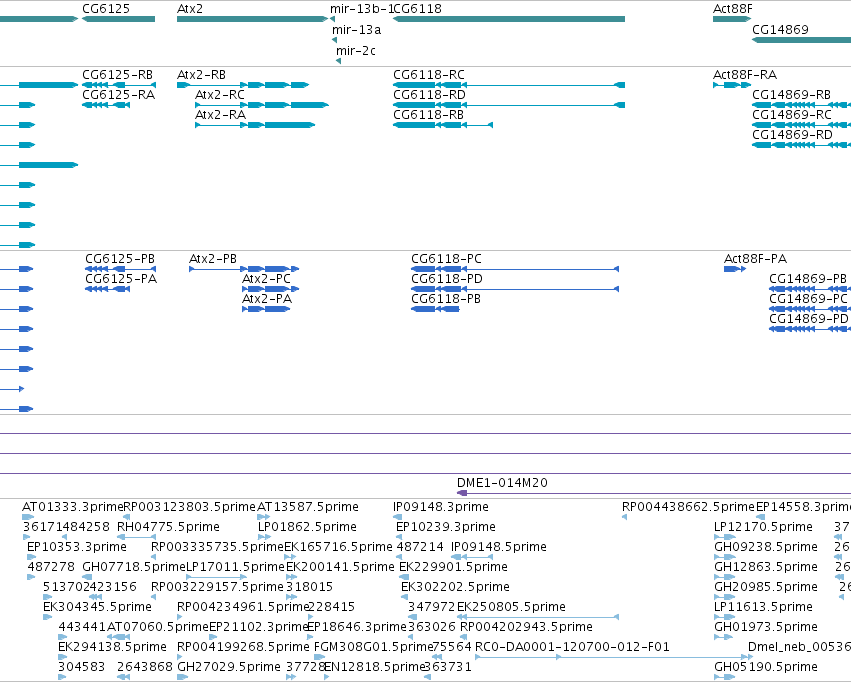Open EST EK165716.5prime

(338, 546)
